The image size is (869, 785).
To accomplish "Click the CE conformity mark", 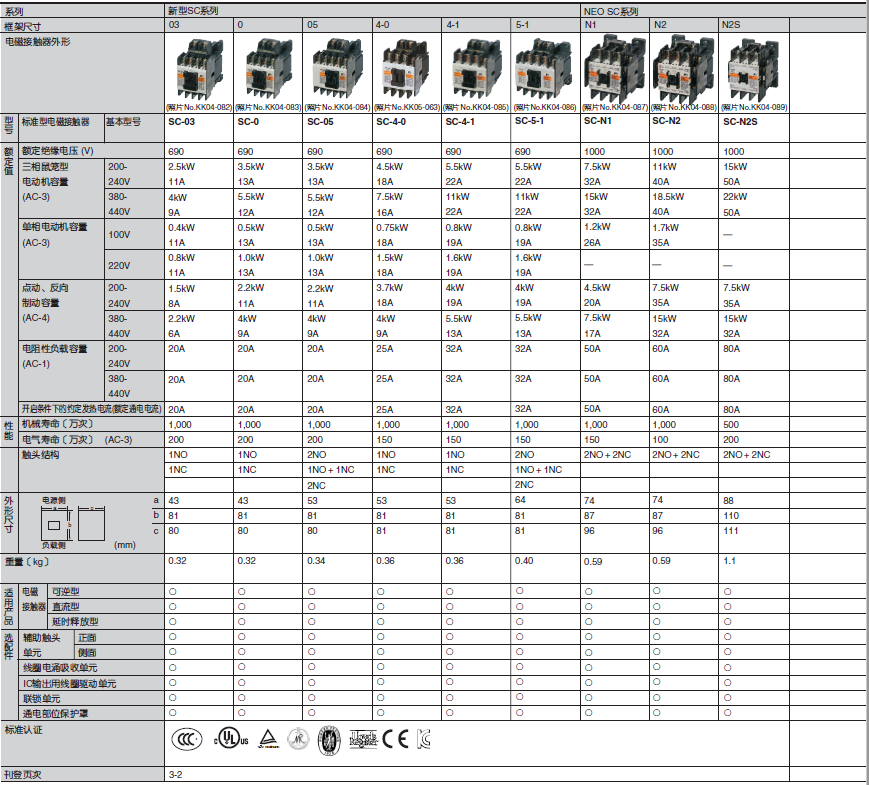I will (396, 739).
